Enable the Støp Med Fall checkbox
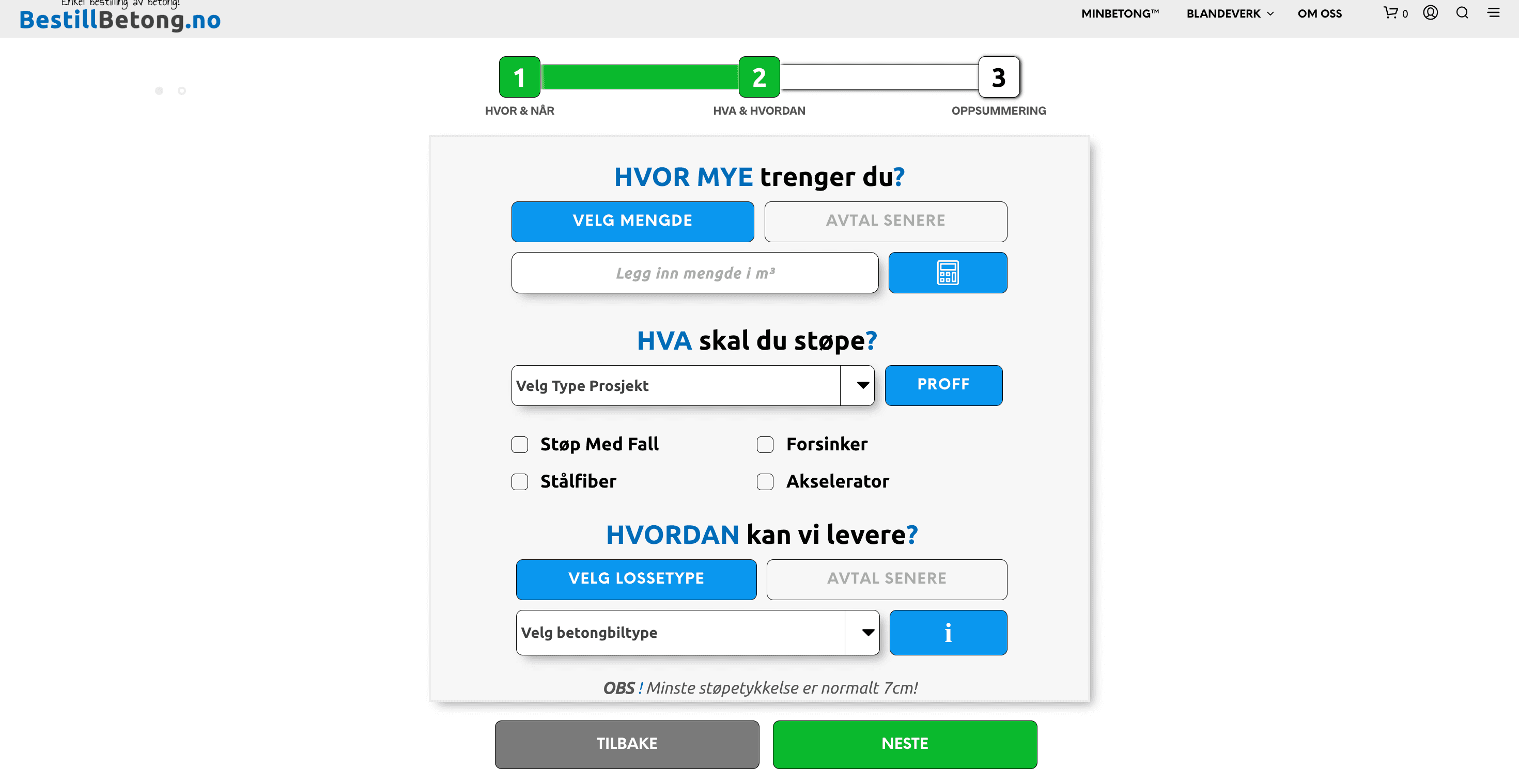 (519, 445)
